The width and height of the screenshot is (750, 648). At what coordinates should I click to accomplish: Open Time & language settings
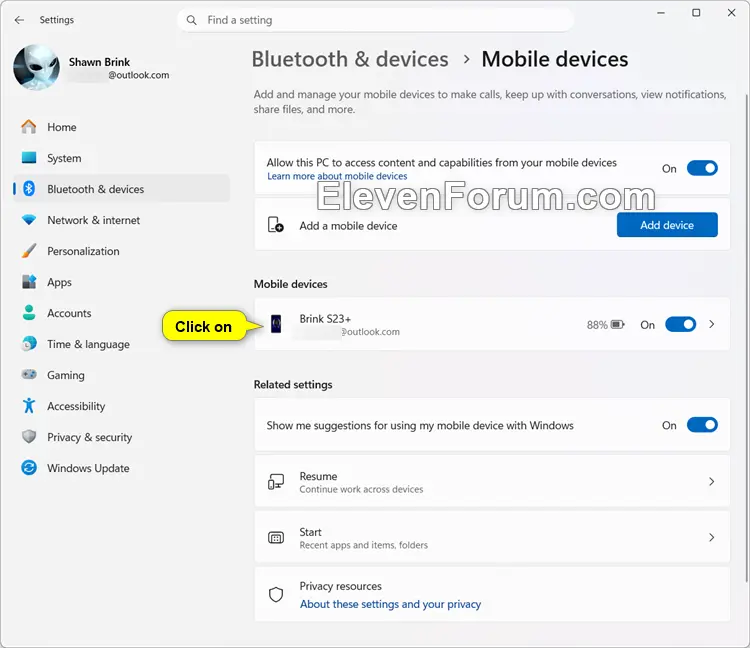pos(121,344)
